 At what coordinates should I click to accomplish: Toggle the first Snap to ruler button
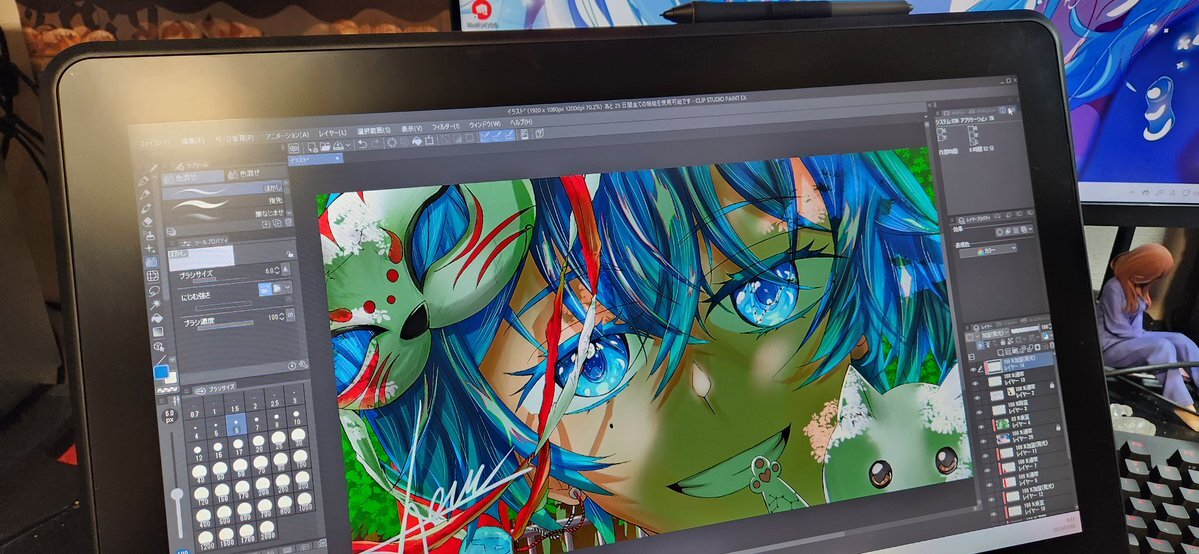coord(485,135)
